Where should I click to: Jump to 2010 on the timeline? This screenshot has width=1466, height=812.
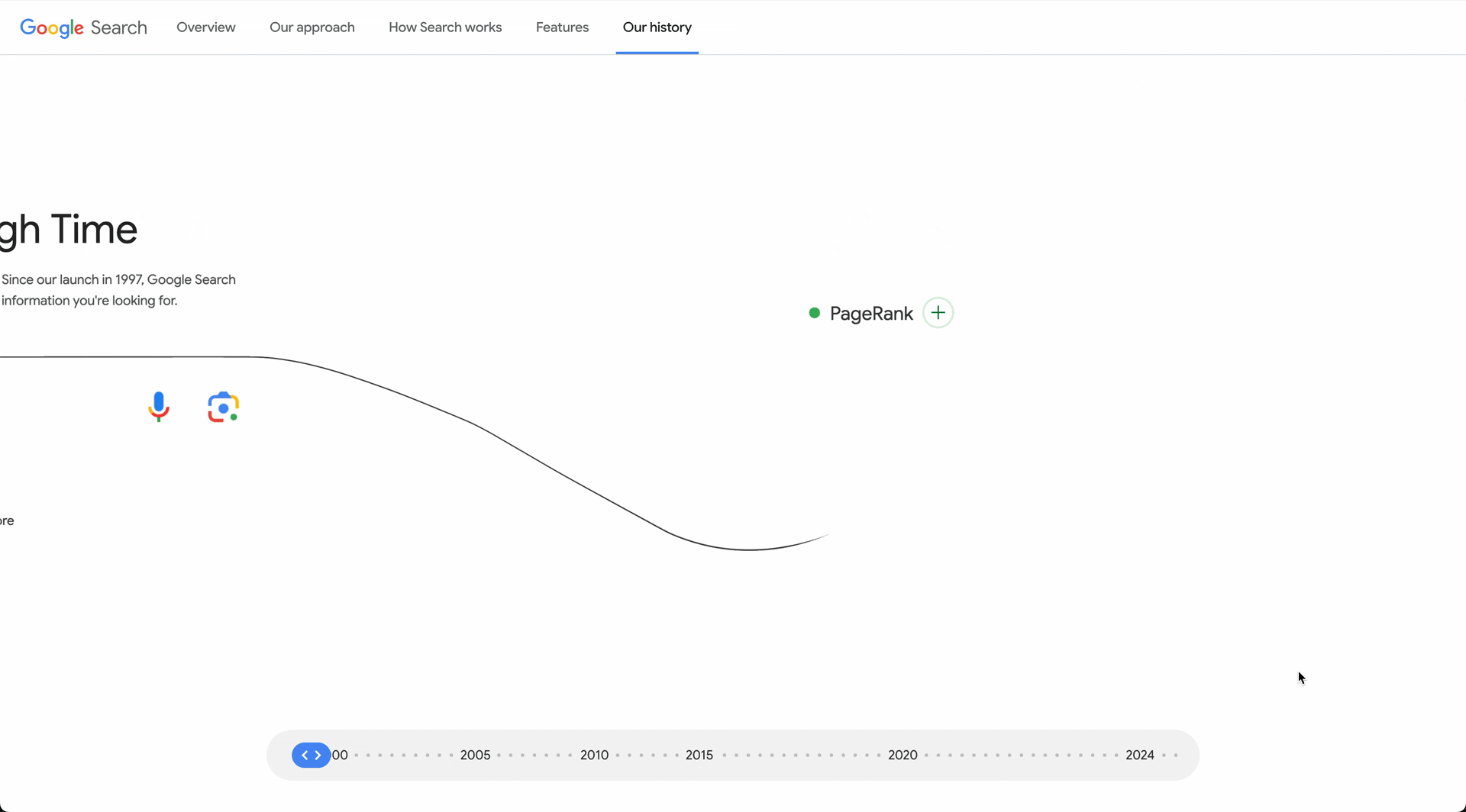[x=594, y=755]
